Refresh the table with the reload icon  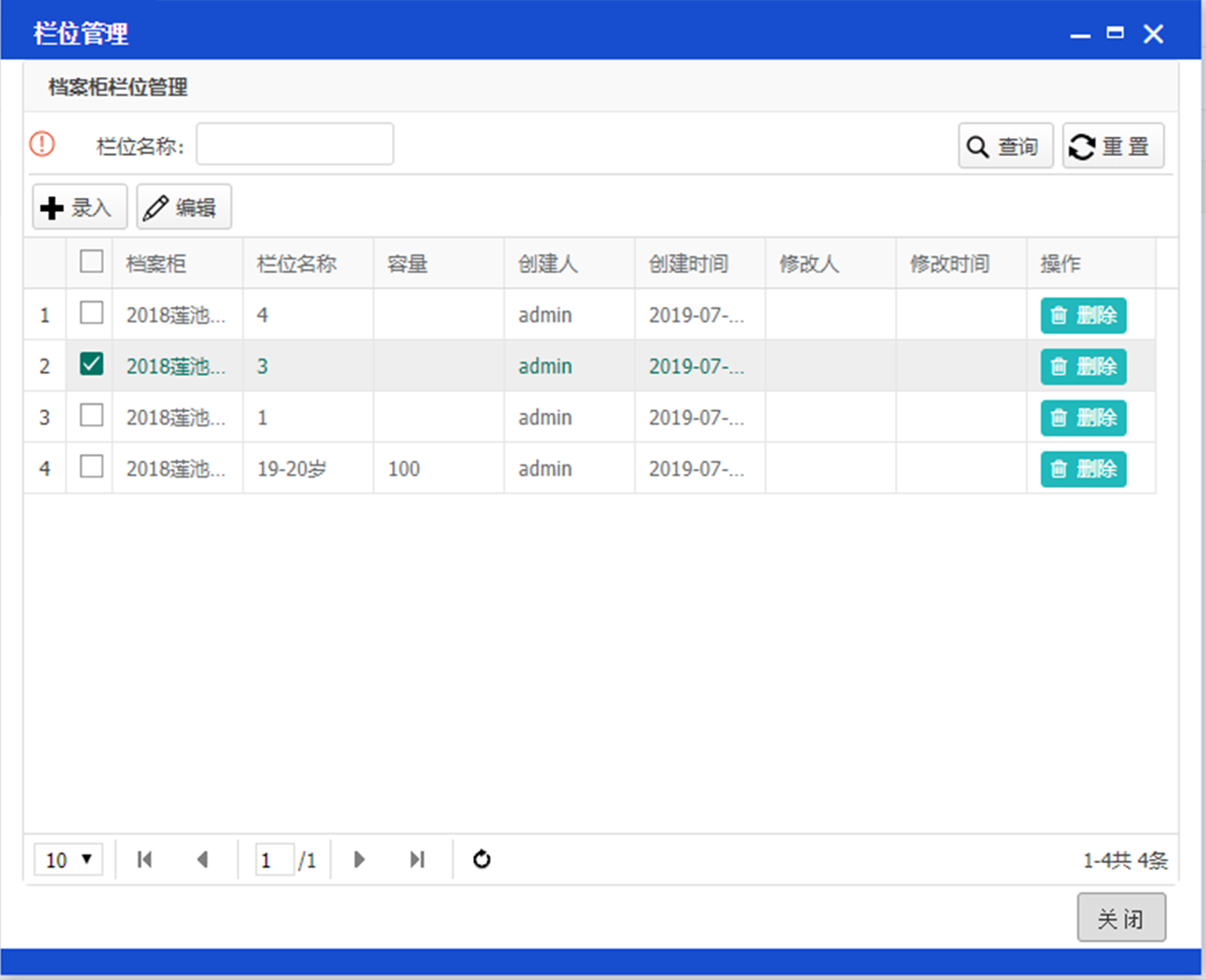coord(482,859)
